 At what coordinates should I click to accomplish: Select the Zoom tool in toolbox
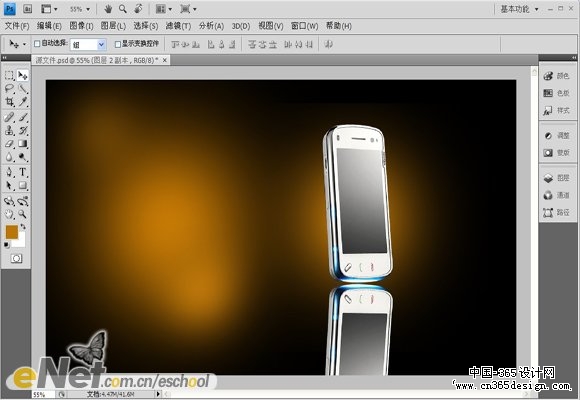(23, 214)
